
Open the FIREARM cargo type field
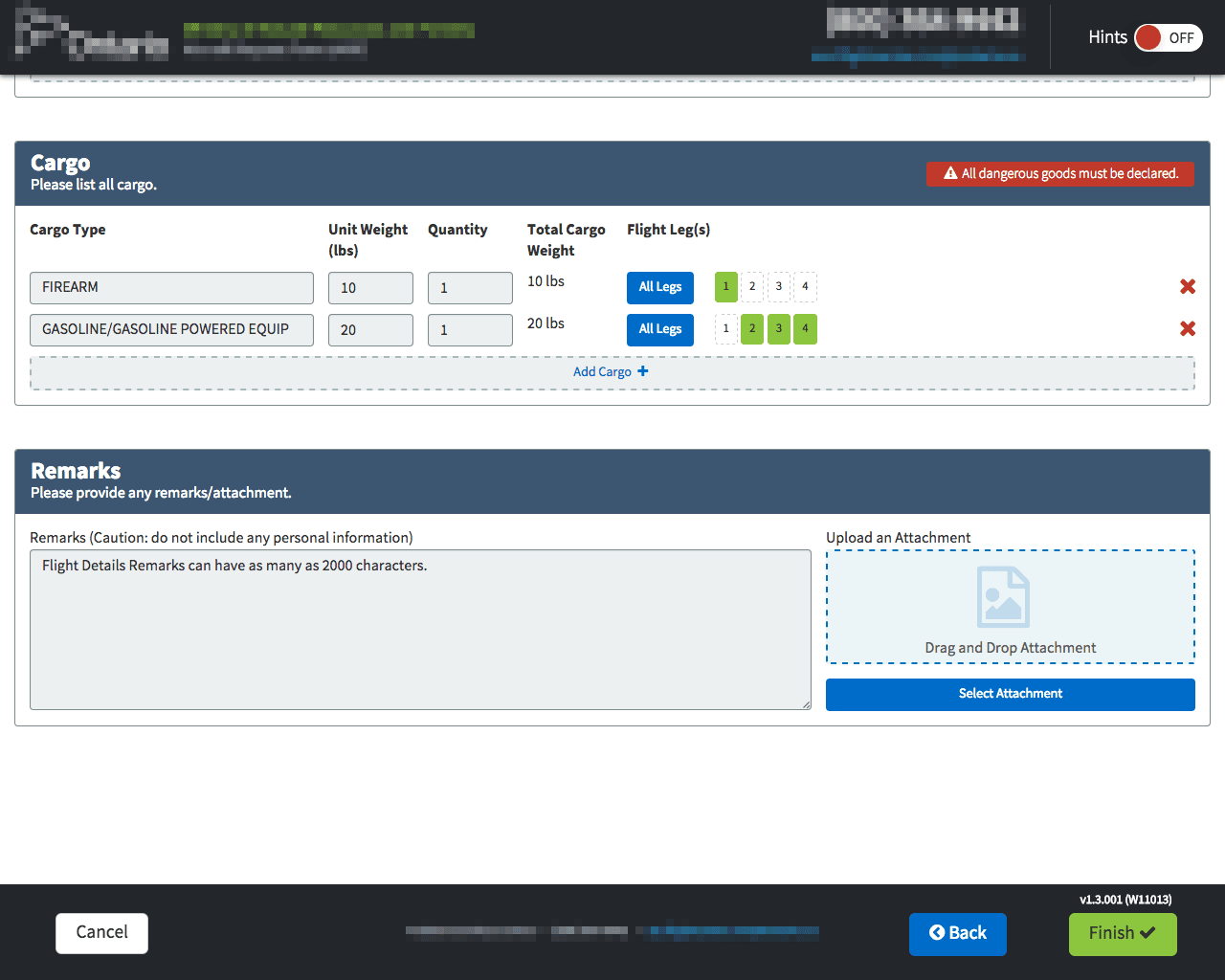pyautogui.click(x=171, y=288)
